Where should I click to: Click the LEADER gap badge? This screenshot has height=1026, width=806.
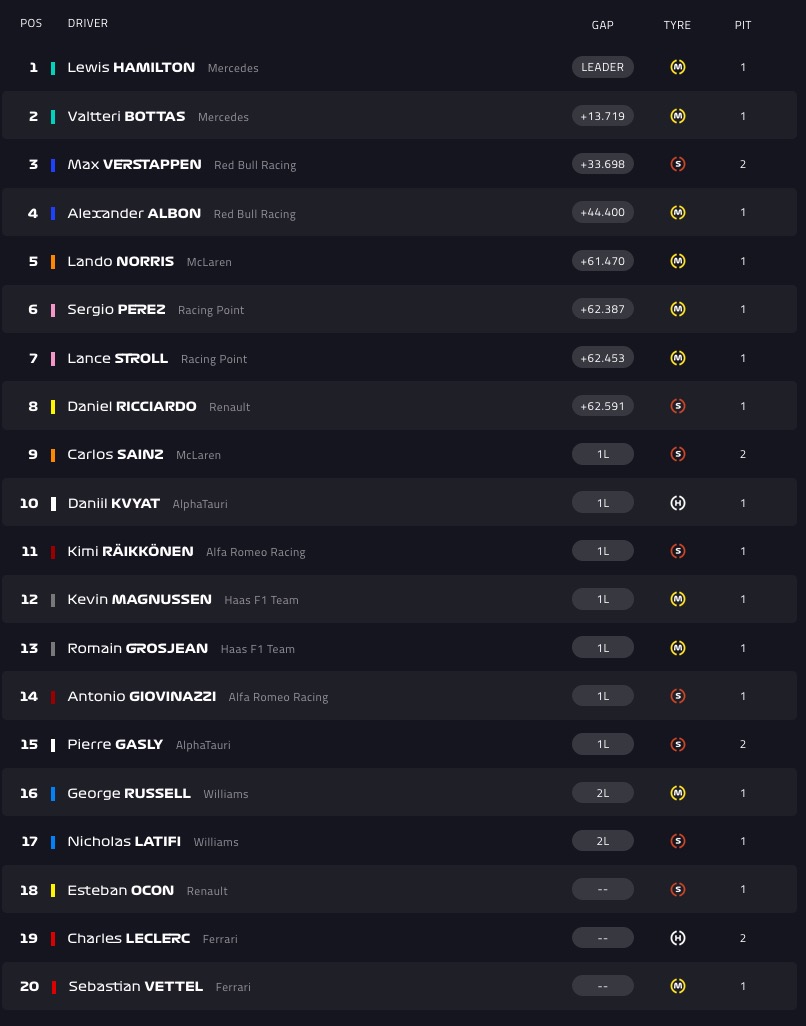602,67
